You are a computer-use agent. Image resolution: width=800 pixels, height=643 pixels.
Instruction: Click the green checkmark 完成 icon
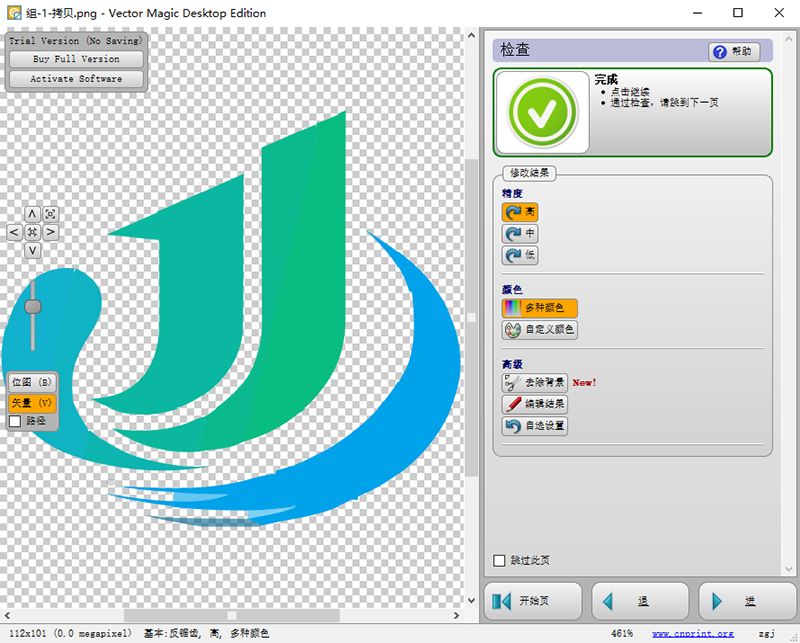[x=542, y=112]
